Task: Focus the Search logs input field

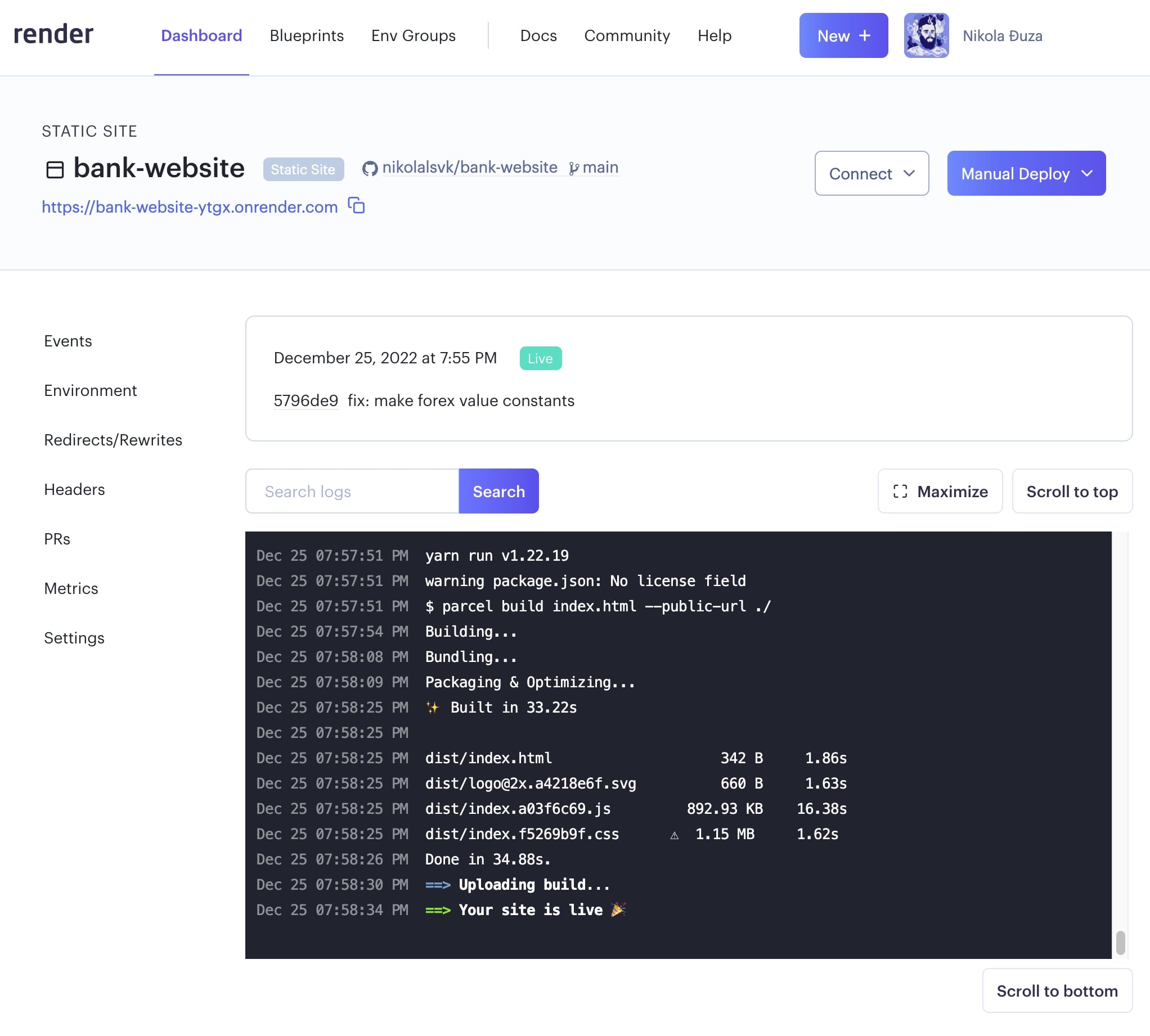Action: (x=352, y=491)
